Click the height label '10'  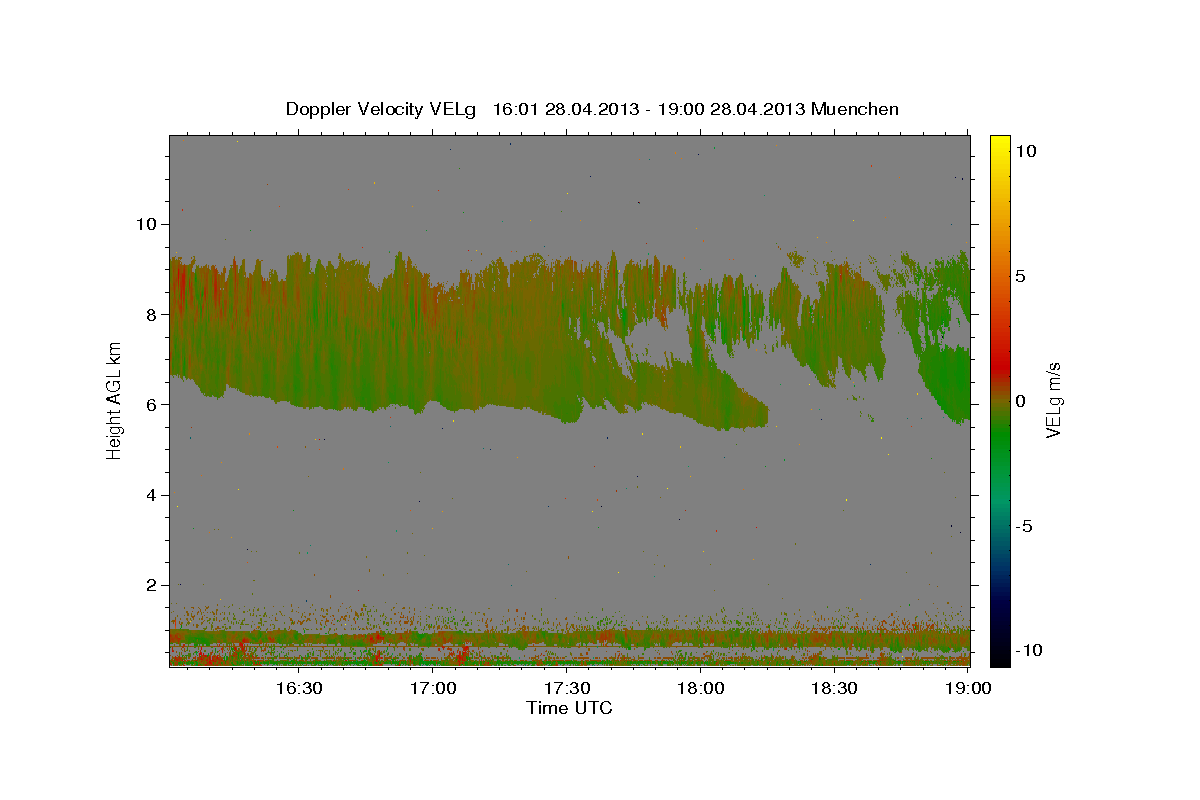tap(146, 224)
